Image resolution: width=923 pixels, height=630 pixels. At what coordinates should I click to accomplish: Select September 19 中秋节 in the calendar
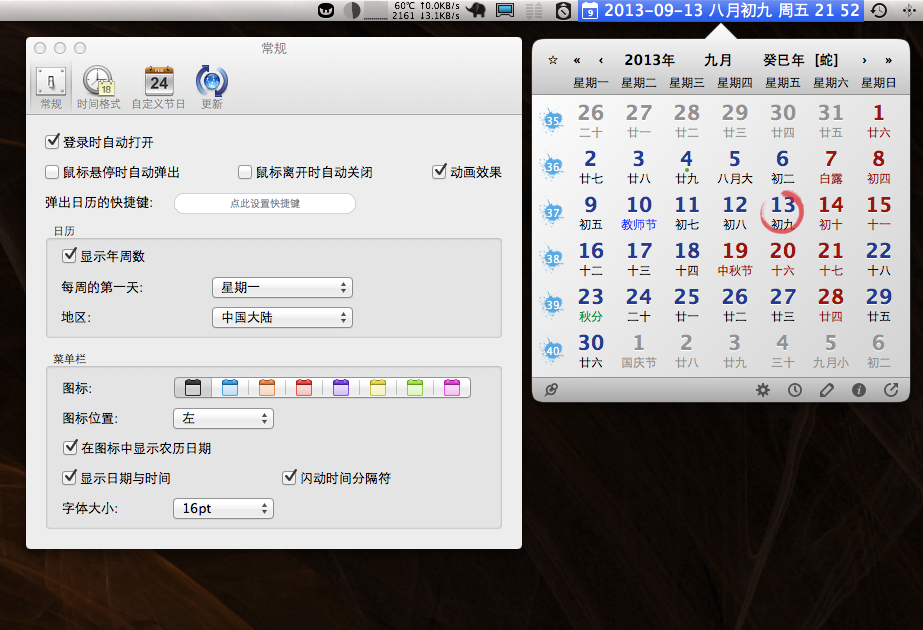coord(735,259)
